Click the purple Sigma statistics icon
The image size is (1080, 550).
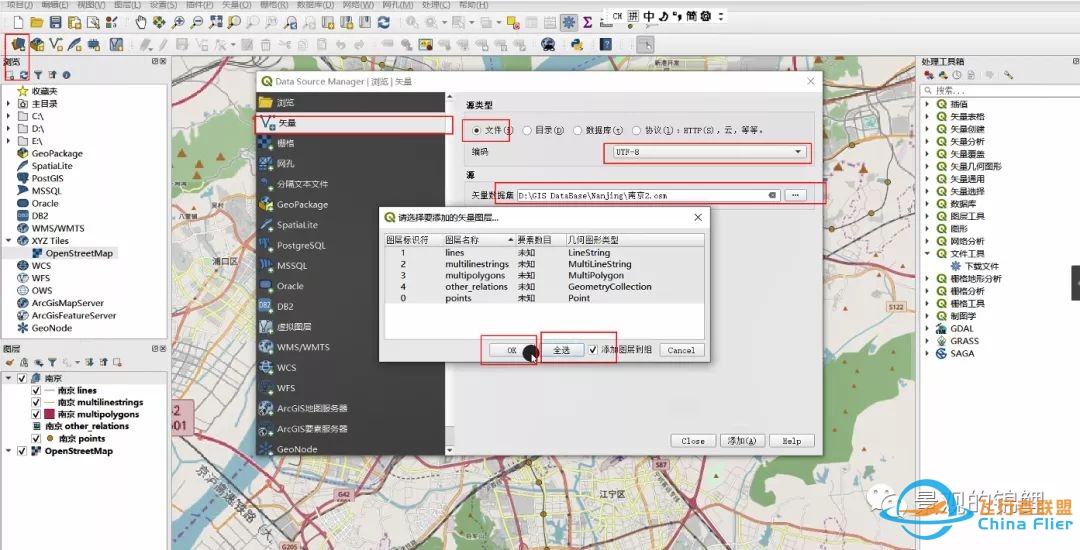tap(587, 23)
